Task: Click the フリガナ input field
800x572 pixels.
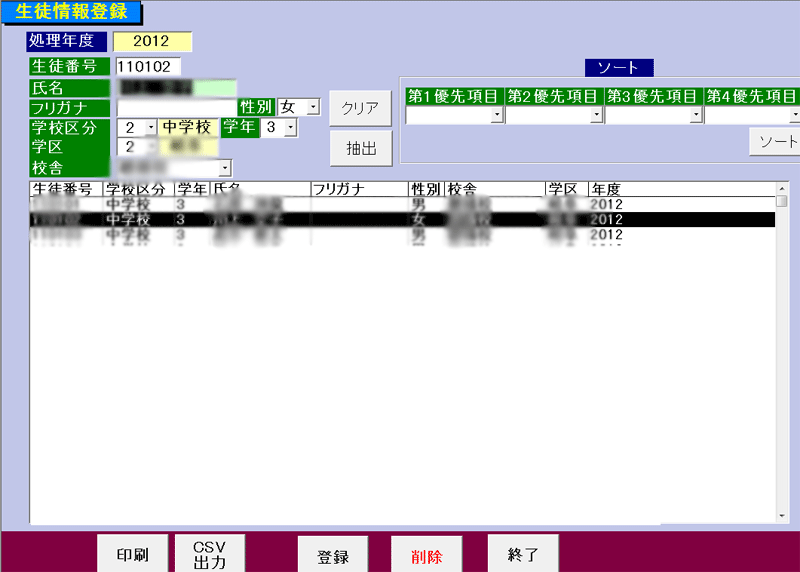Action: click(x=176, y=107)
